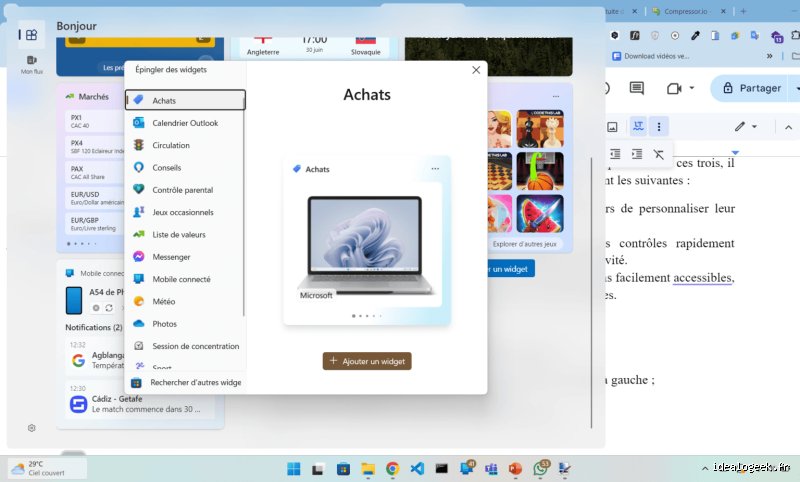Click the Messenger icon in widget list
Screen dimensions: 800x482
coord(139,257)
